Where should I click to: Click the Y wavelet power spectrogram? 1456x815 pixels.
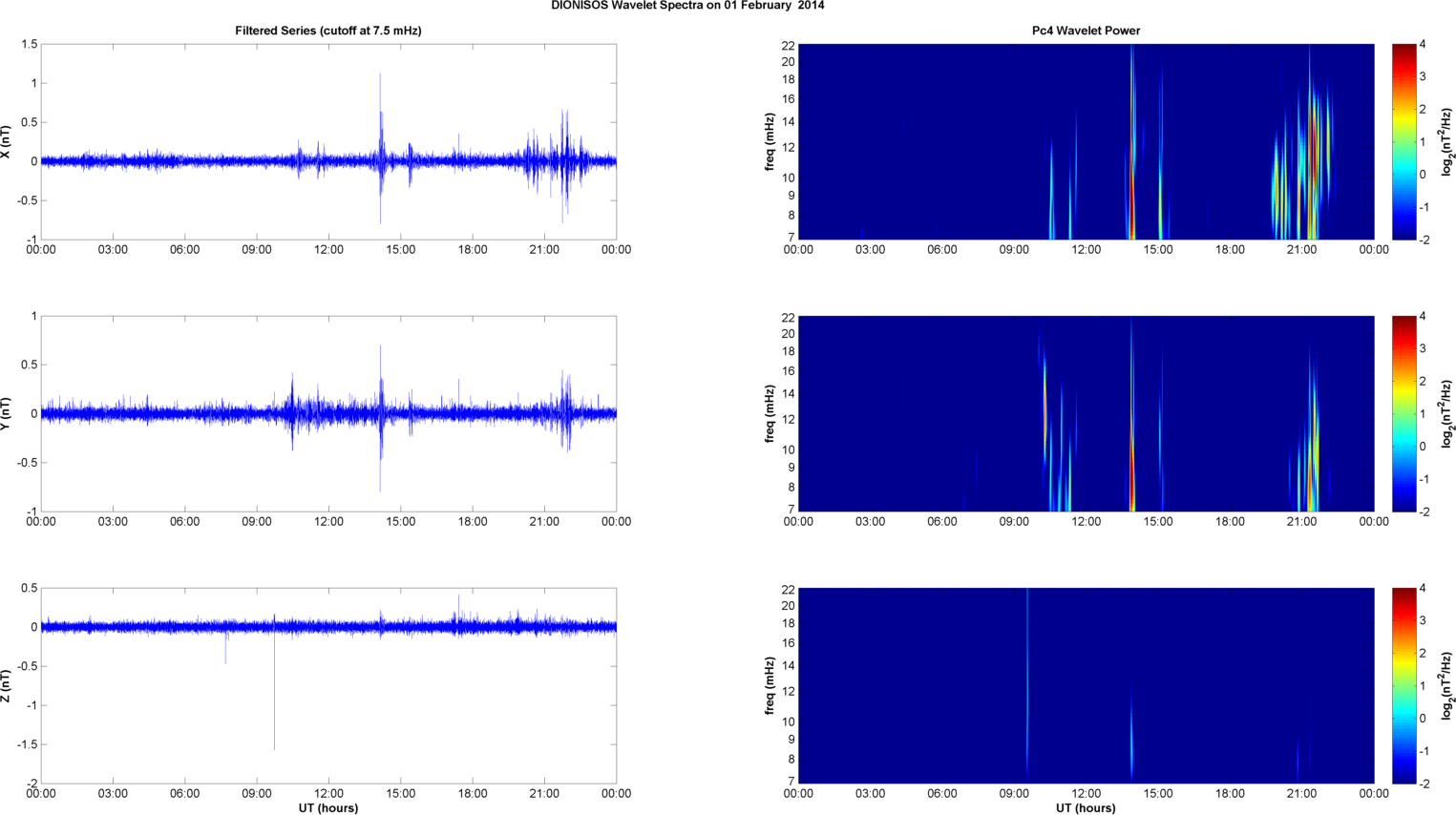tap(1086, 413)
